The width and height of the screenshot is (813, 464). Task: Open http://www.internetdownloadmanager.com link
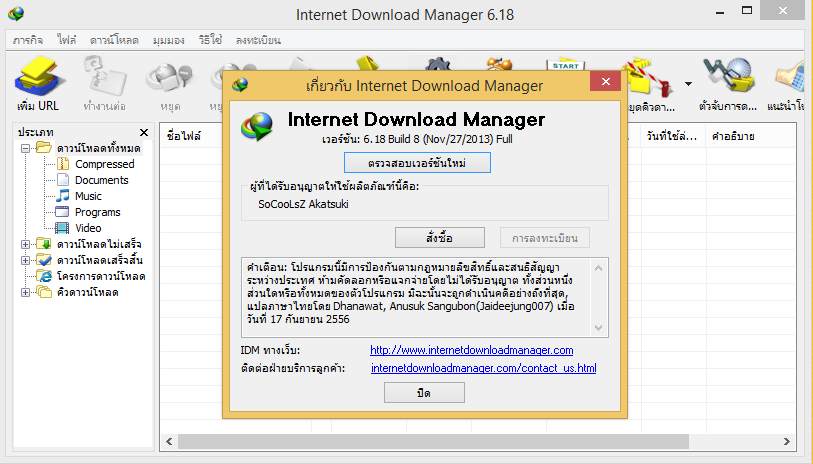(x=472, y=350)
